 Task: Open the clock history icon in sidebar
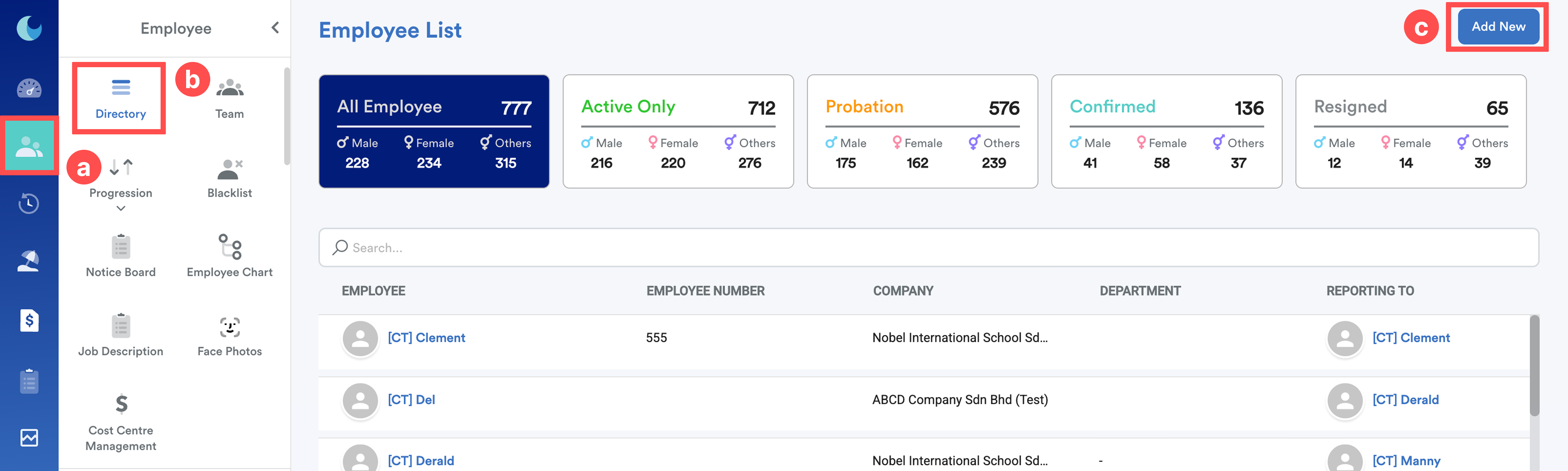[x=29, y=203]
